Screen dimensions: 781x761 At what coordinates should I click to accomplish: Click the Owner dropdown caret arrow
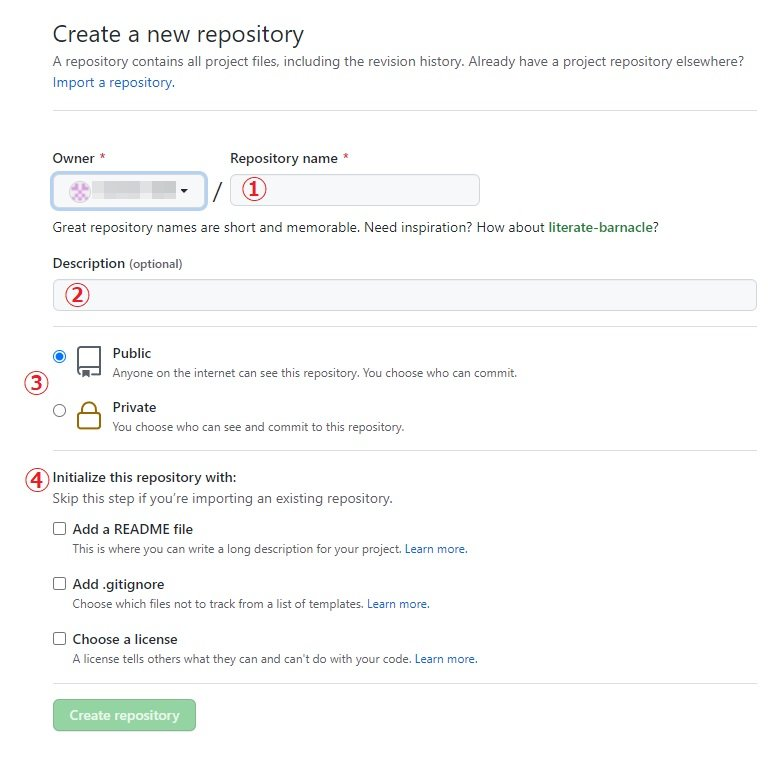tap(184, 191)
